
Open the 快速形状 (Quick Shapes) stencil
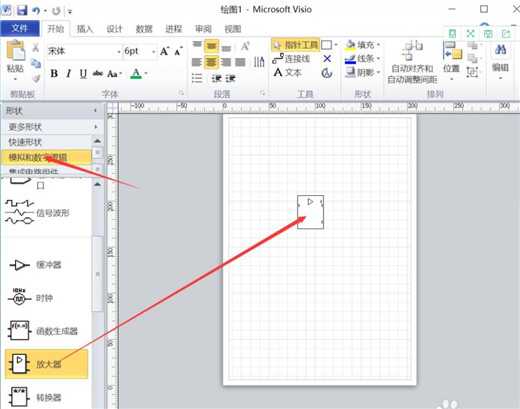coord(47,142)
